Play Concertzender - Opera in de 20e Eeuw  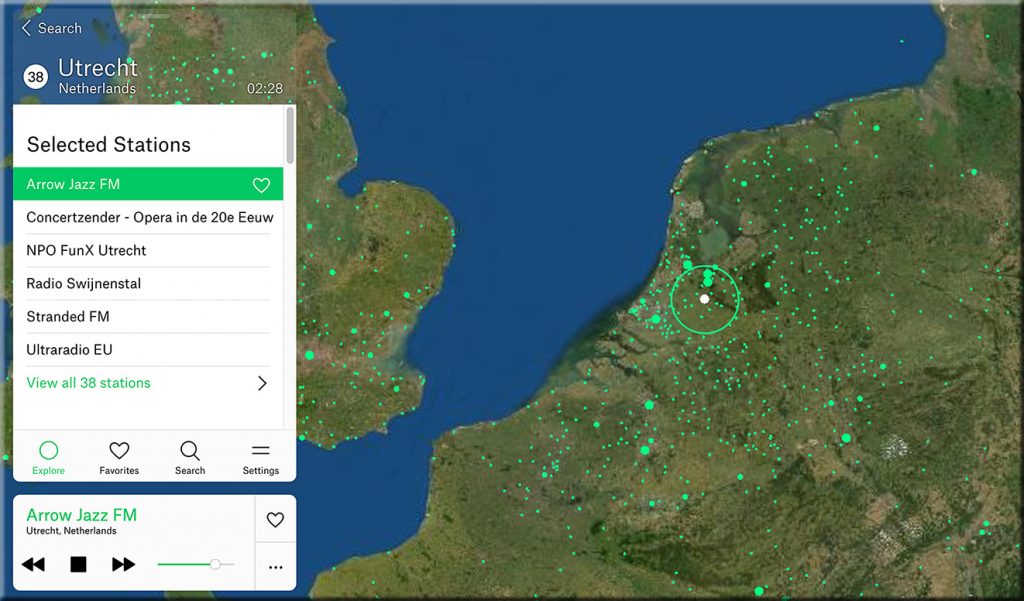(150, 218)
